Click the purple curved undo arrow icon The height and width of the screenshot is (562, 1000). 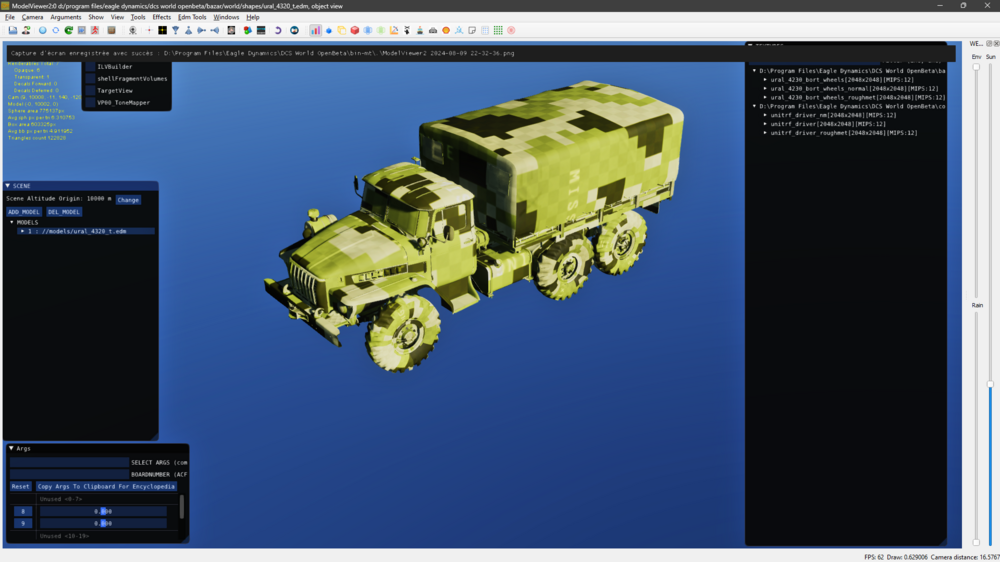pos(277,30)
